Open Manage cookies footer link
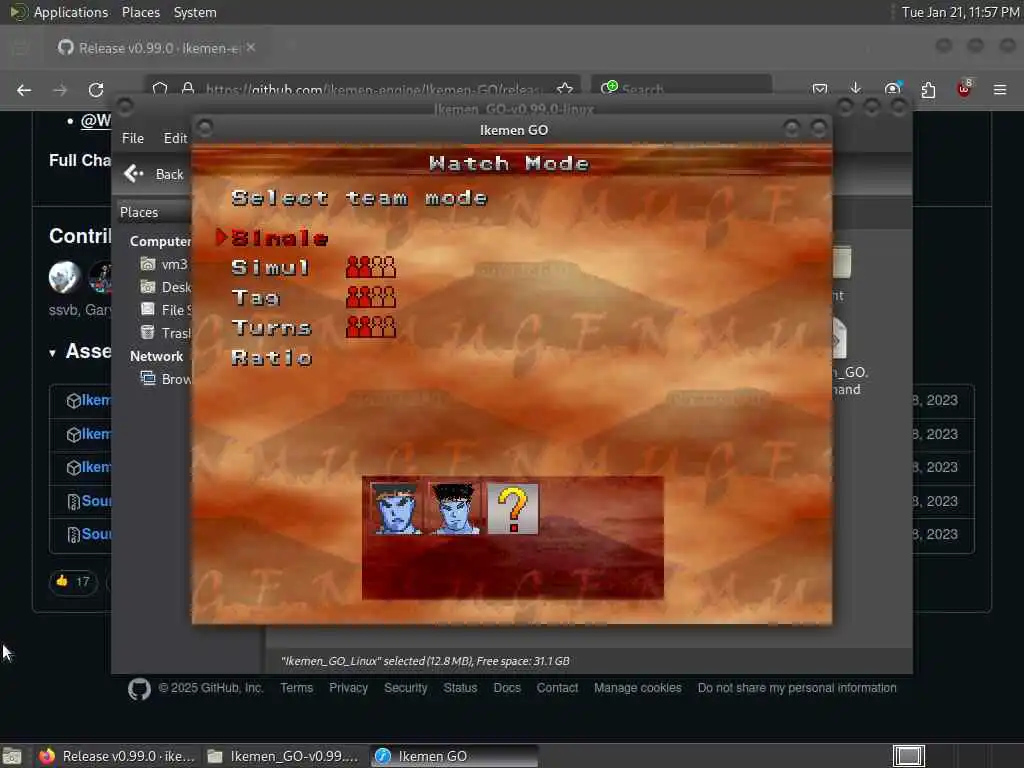Image resolution: width=1024 pixels, height=768 pixels. (x=637, y=688)
